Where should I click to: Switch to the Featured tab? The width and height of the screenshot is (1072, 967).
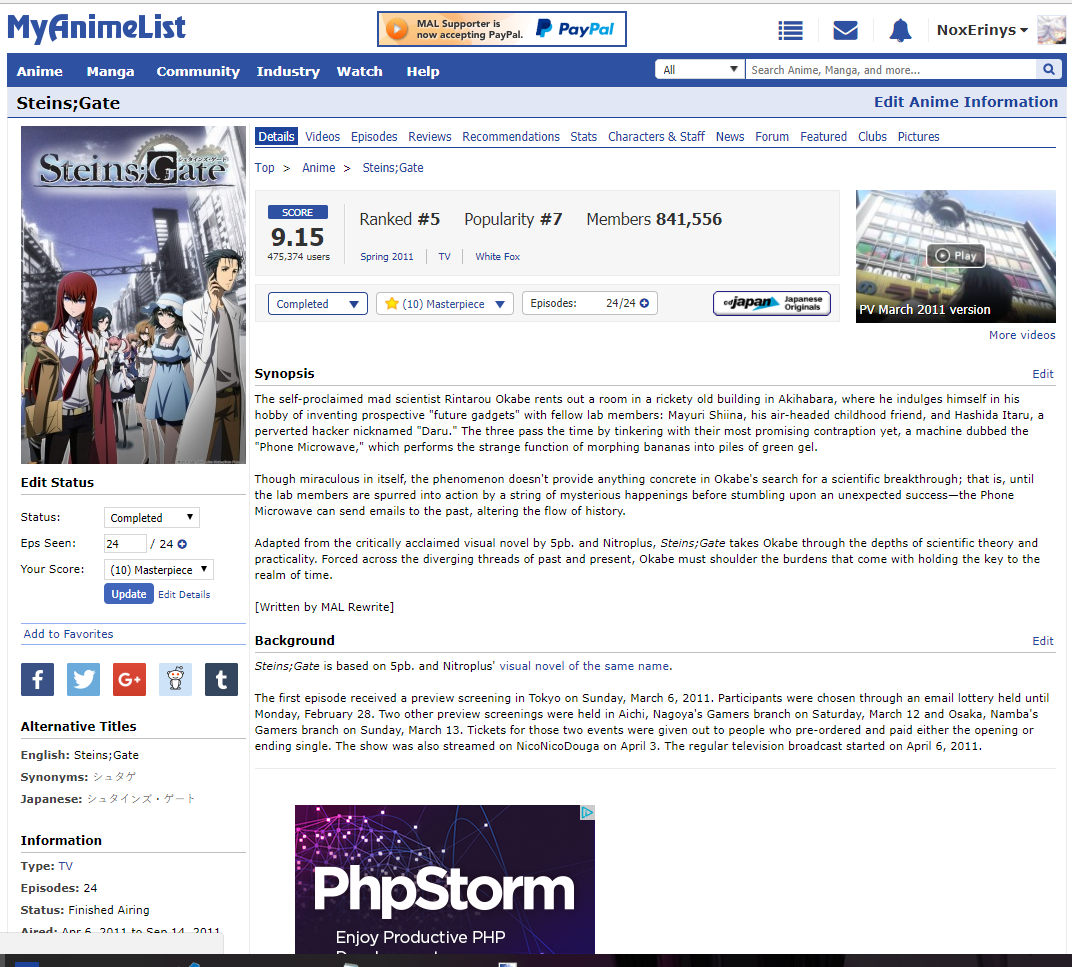[823, 136]
